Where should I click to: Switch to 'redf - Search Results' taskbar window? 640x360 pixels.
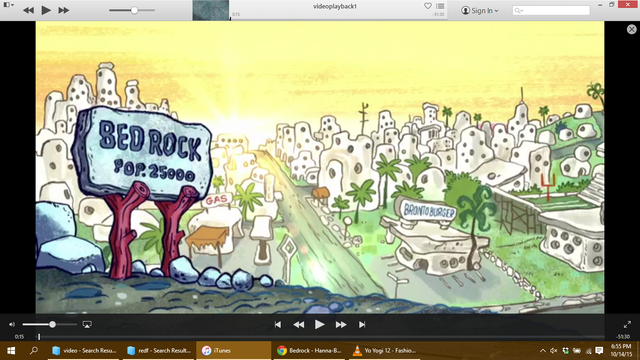[158, 351]
